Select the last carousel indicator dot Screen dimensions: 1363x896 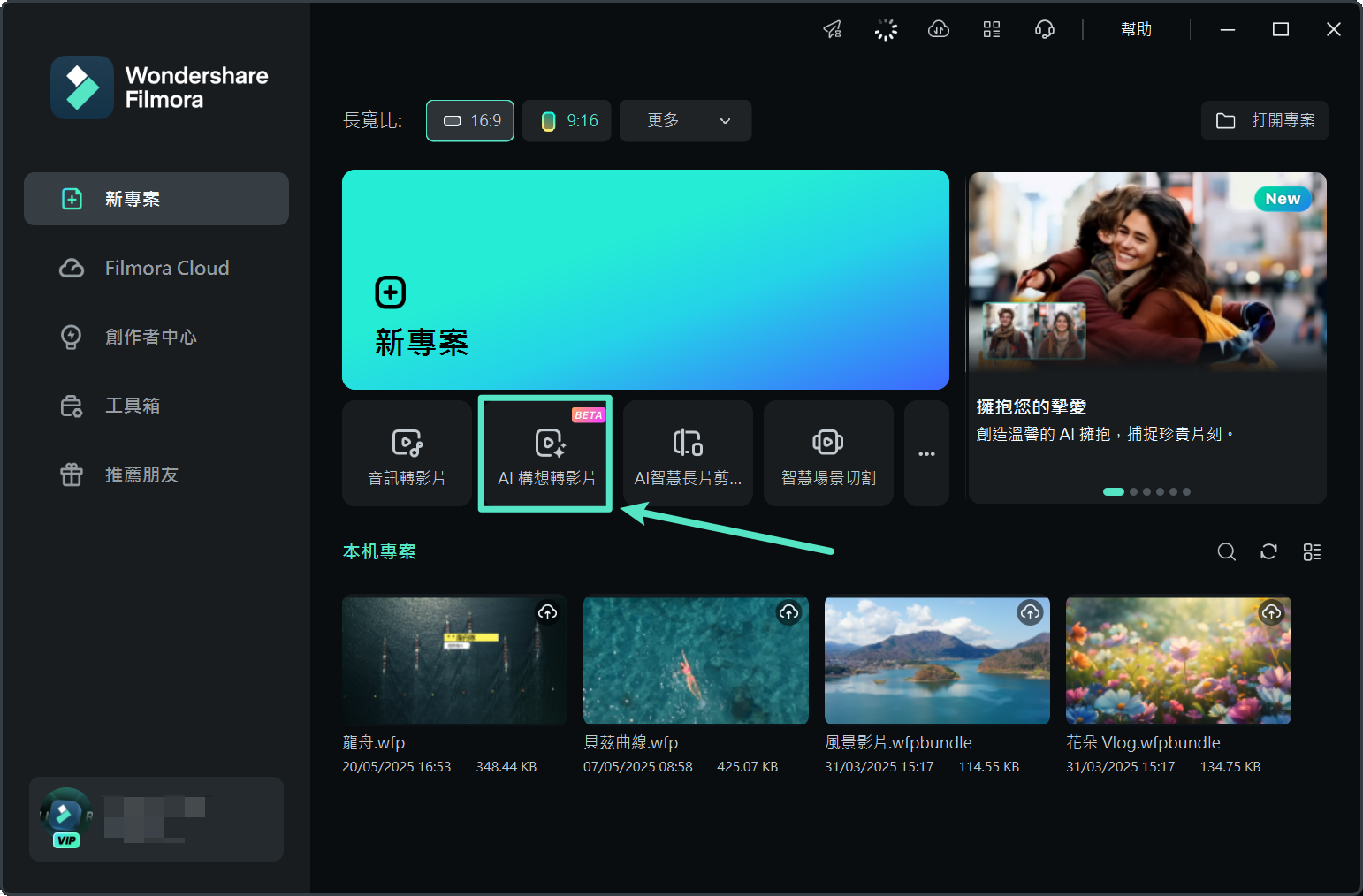click(x=1186, y=491)
